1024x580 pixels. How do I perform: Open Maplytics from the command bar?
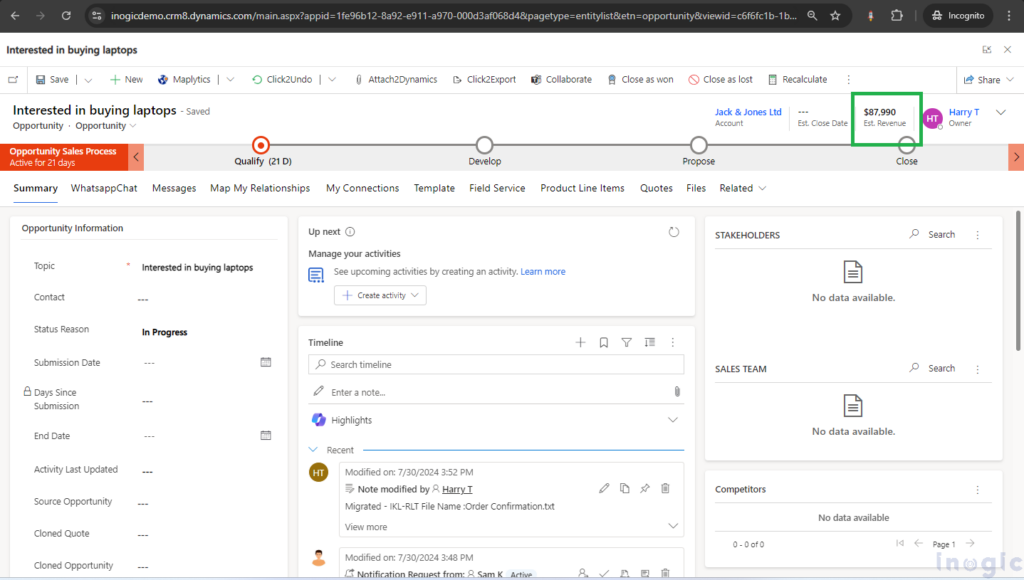[192, 79]
